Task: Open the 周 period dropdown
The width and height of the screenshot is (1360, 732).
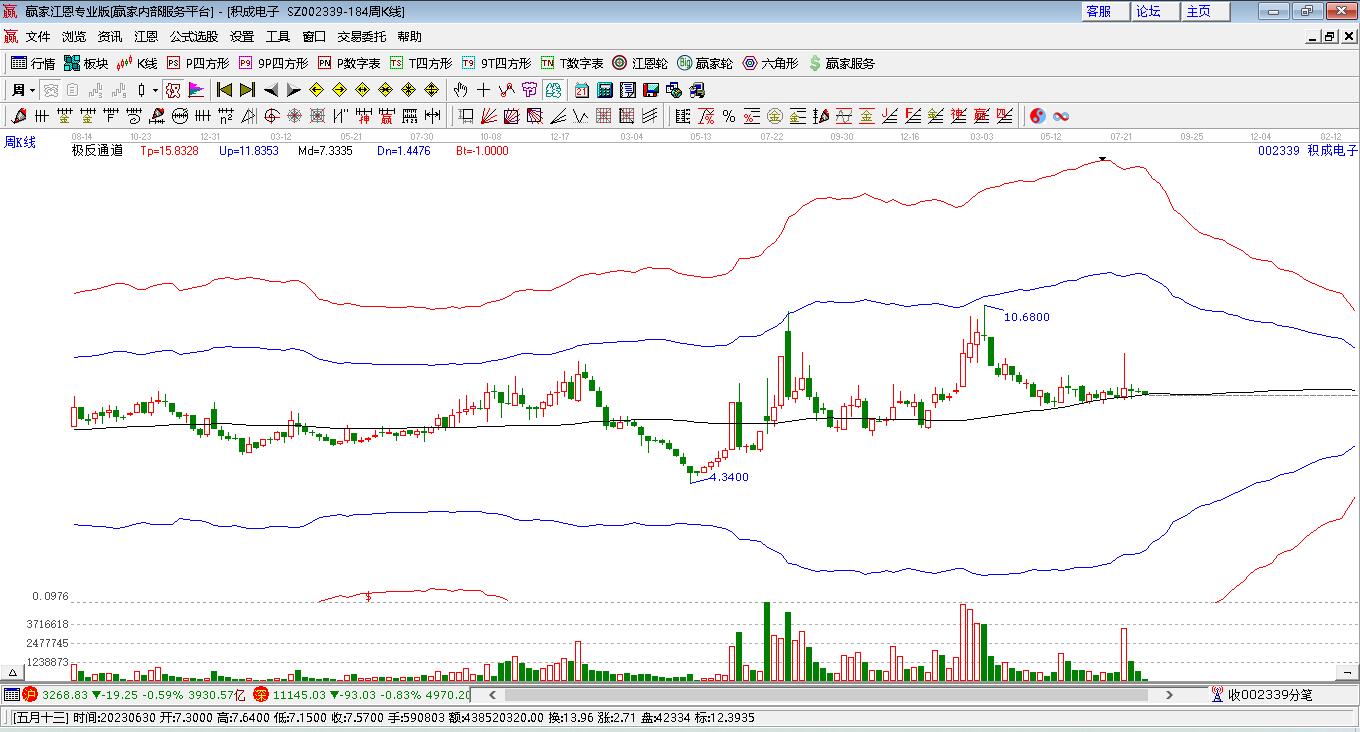Action: [x=23, y=90]
